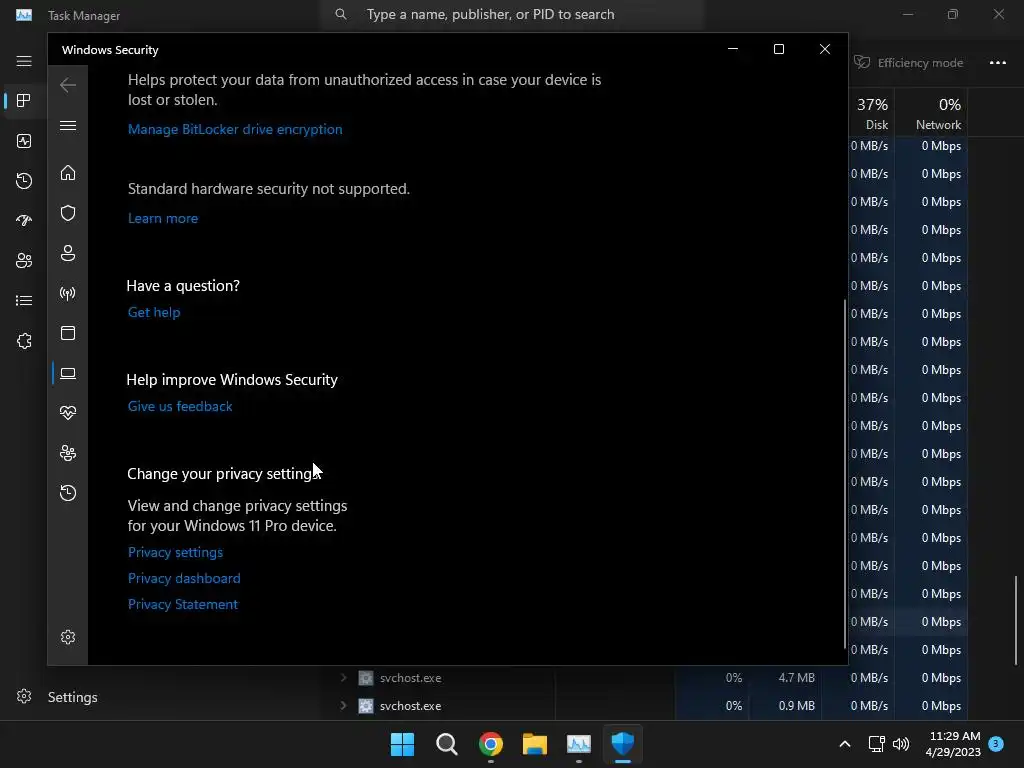Open Task Manager Details page icon

pos(24,300)
